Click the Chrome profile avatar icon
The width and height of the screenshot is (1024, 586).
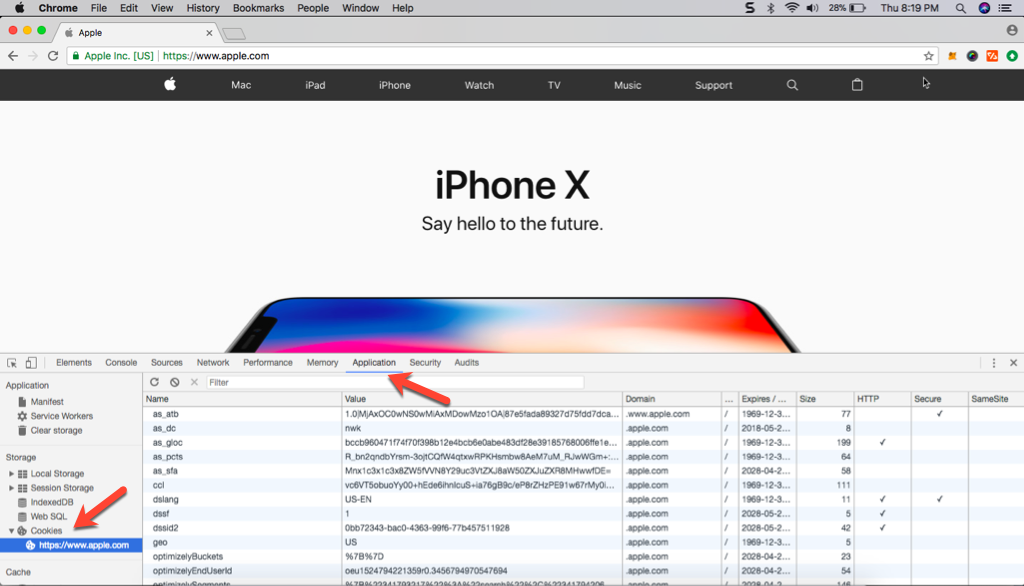click(x=1012, y=30)
